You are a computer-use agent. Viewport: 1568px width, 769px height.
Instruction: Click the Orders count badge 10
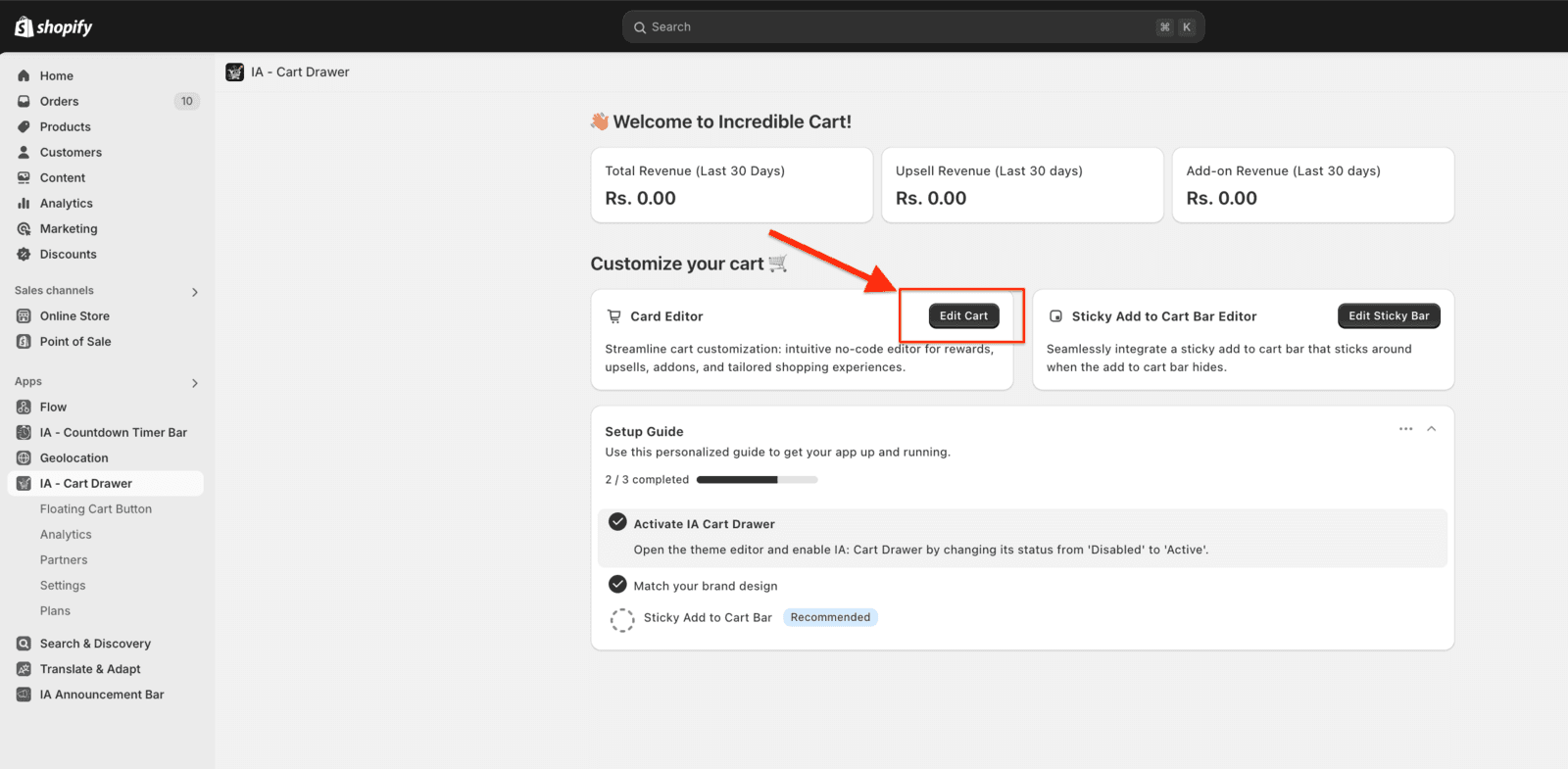click(x=187, y=101)
